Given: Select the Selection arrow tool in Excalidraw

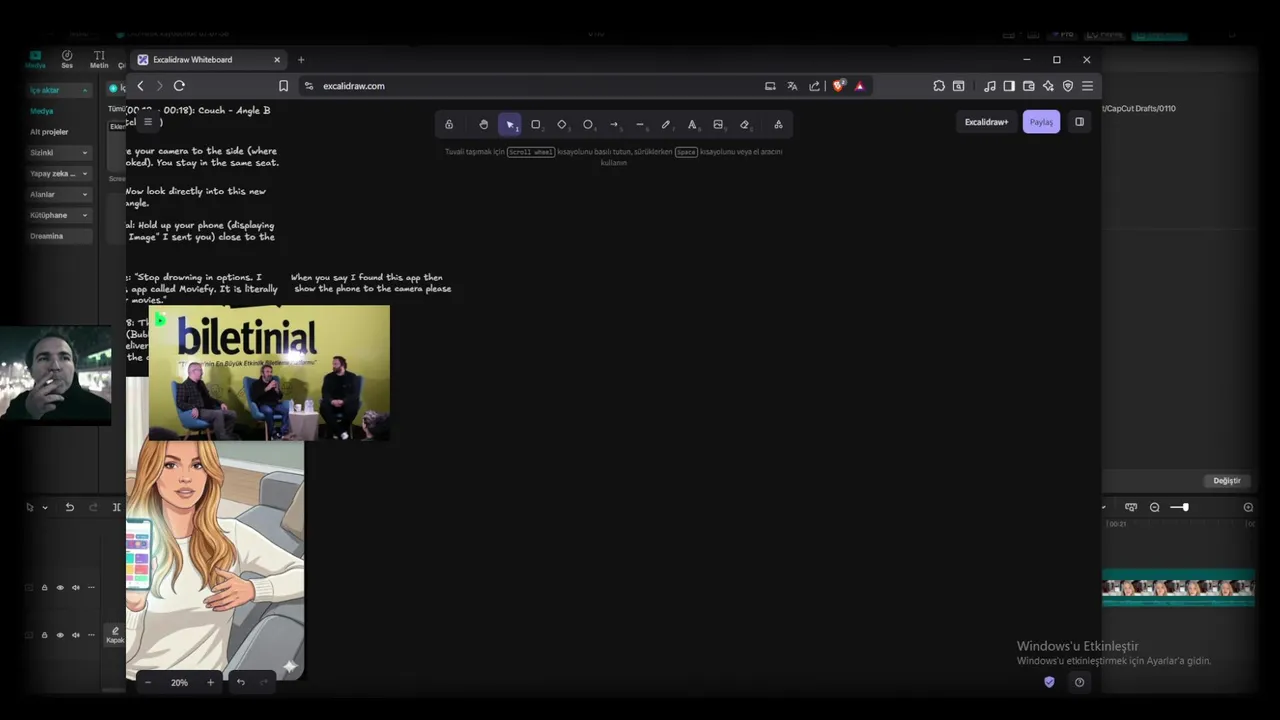Looking at the screenshot, I should coord(510,124).
